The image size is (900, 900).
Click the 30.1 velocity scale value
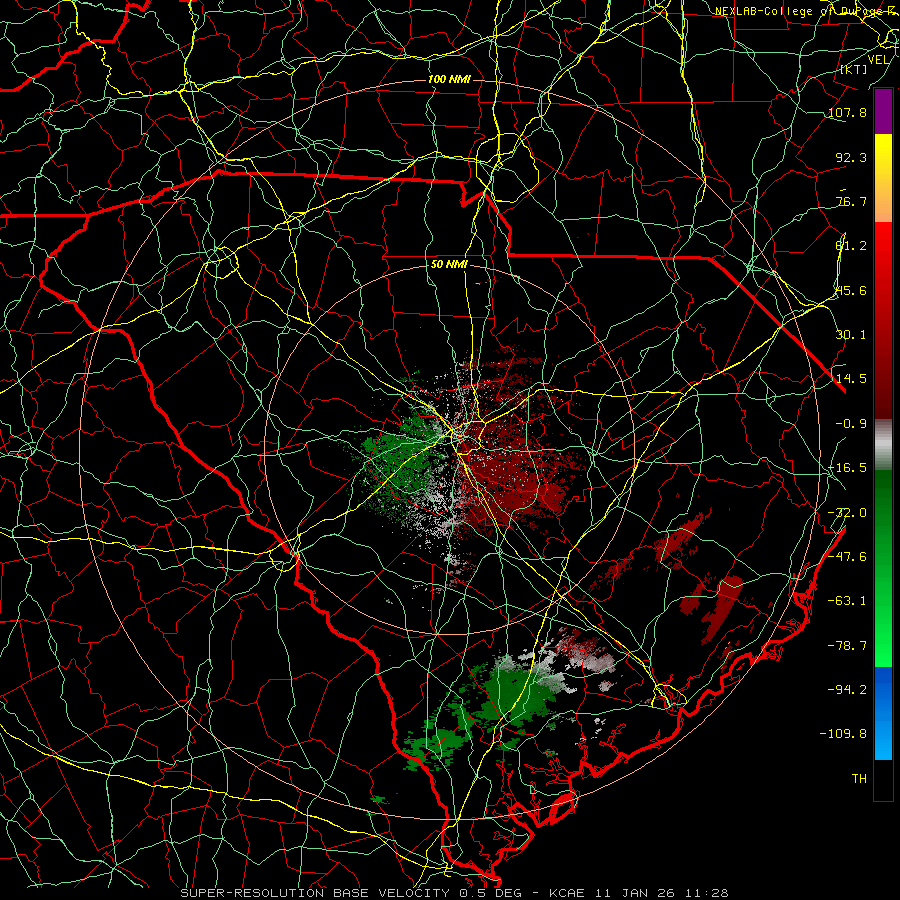[x=851, y=335]
